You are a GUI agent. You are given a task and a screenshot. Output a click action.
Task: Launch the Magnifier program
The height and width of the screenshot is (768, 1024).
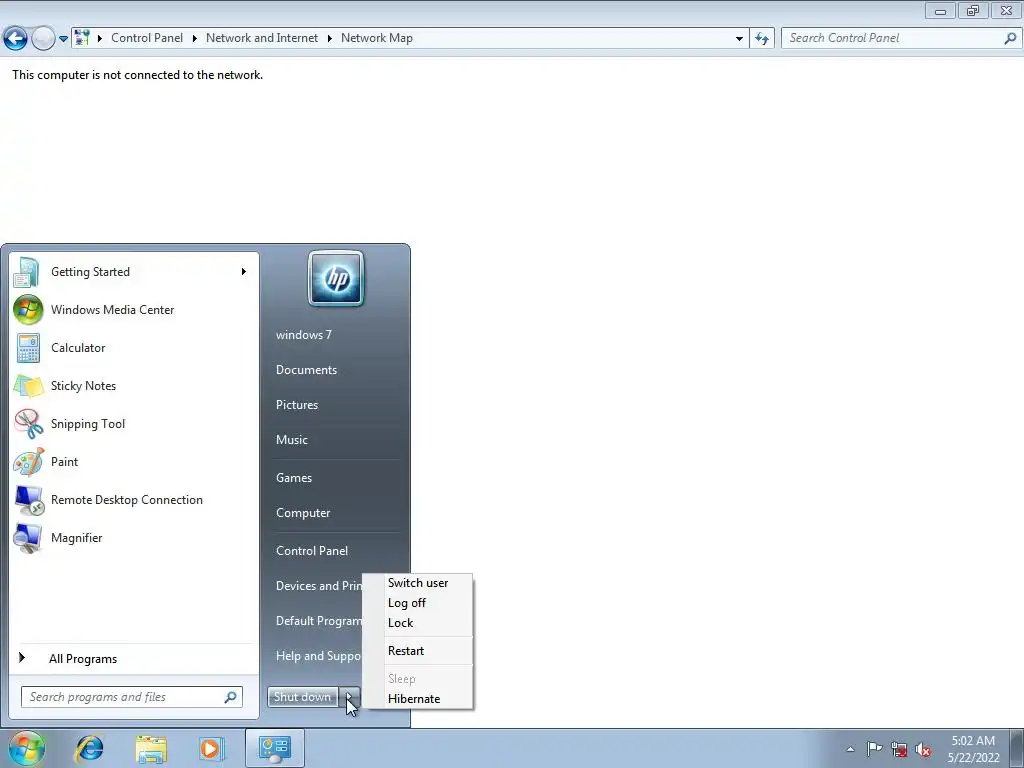134,537
